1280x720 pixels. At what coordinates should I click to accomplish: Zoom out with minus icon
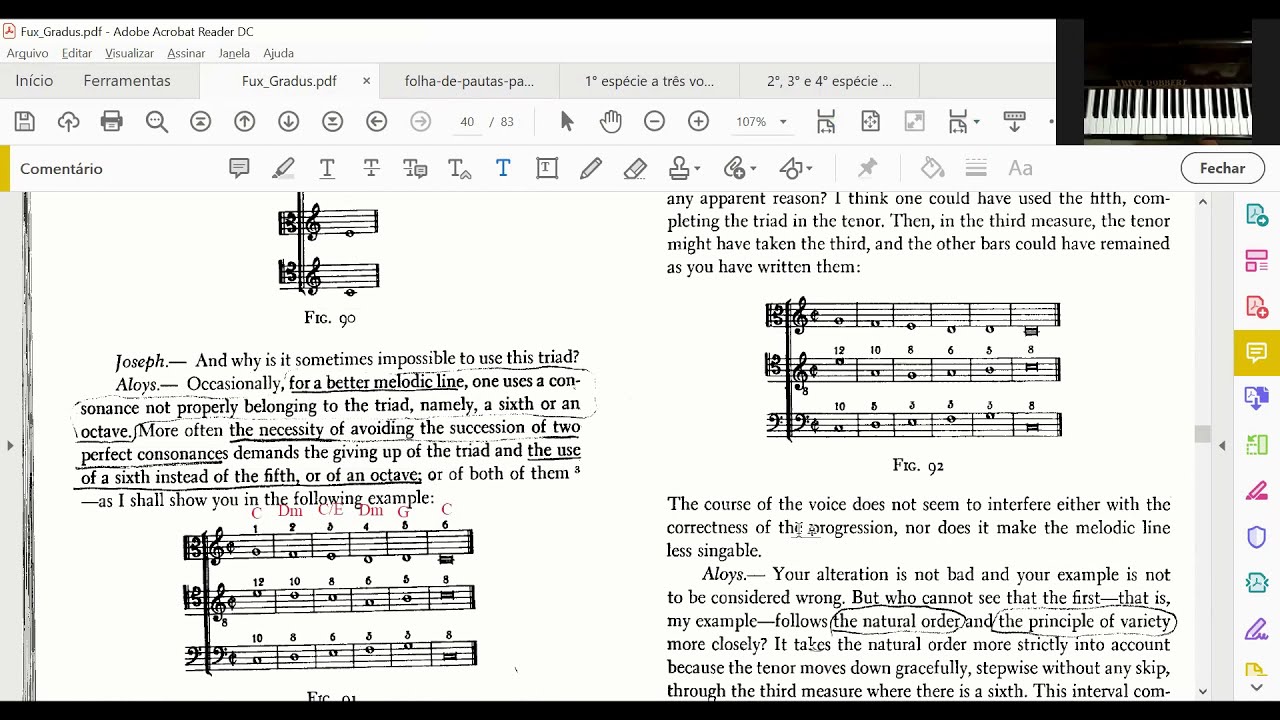click(655, 122)
